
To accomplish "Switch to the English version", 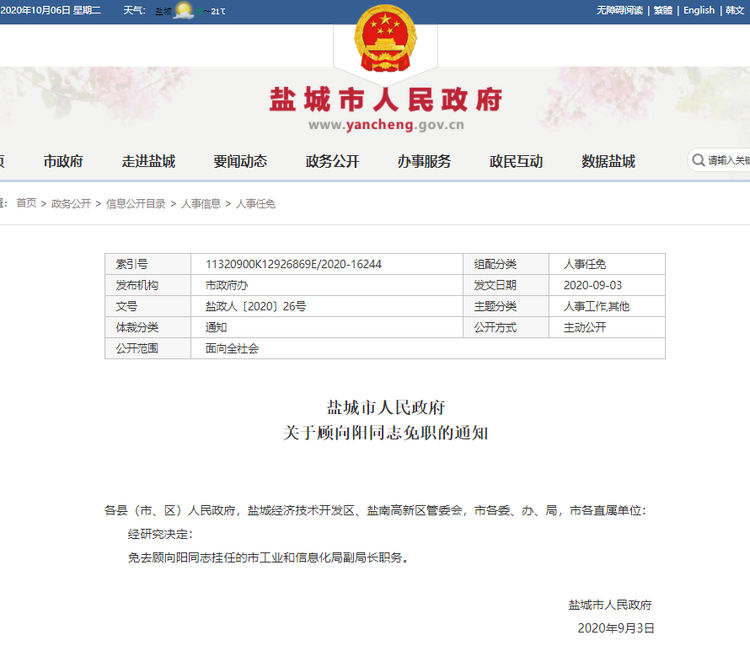I will click(x=699, y=11).
